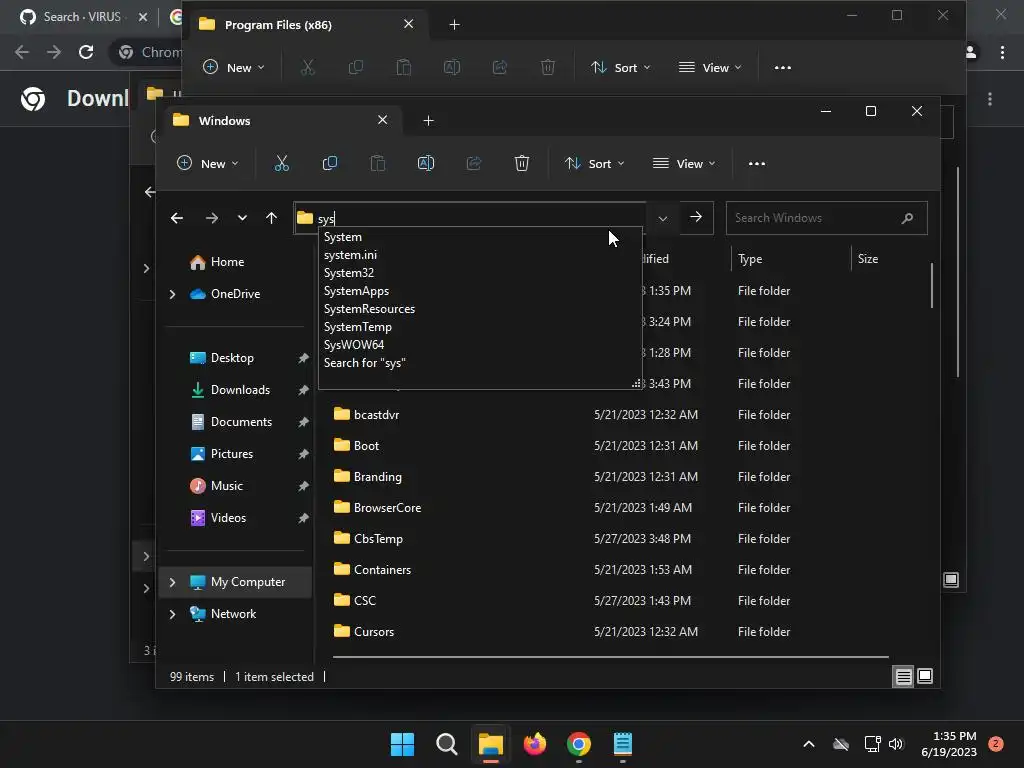The height and width of the screenshot is (768, 1024).
Task: Select the bcastdvr folder
Action: [376, 415]
